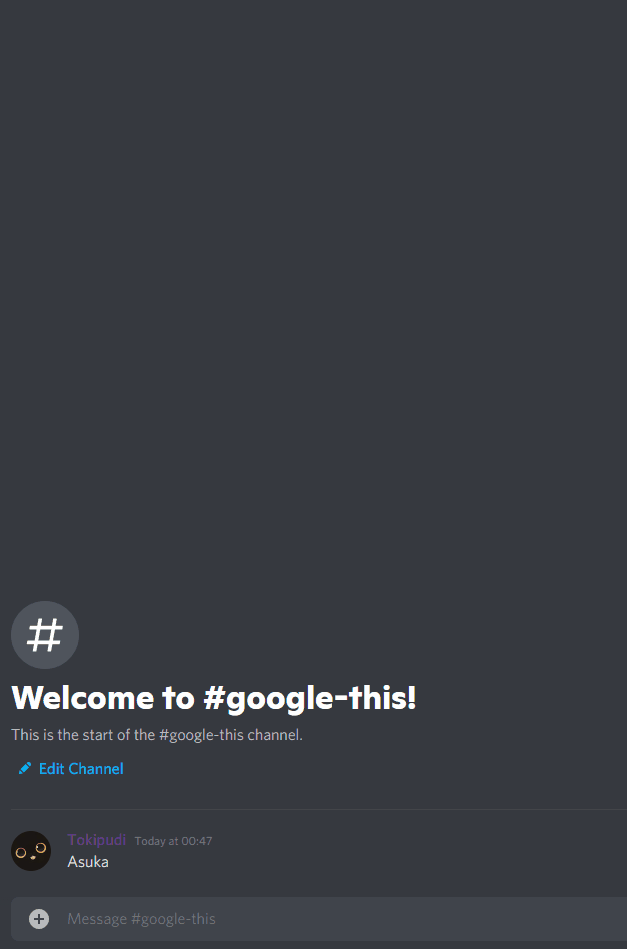Click the Tokipudi username

pyautogui.click(x=97, y=840)
